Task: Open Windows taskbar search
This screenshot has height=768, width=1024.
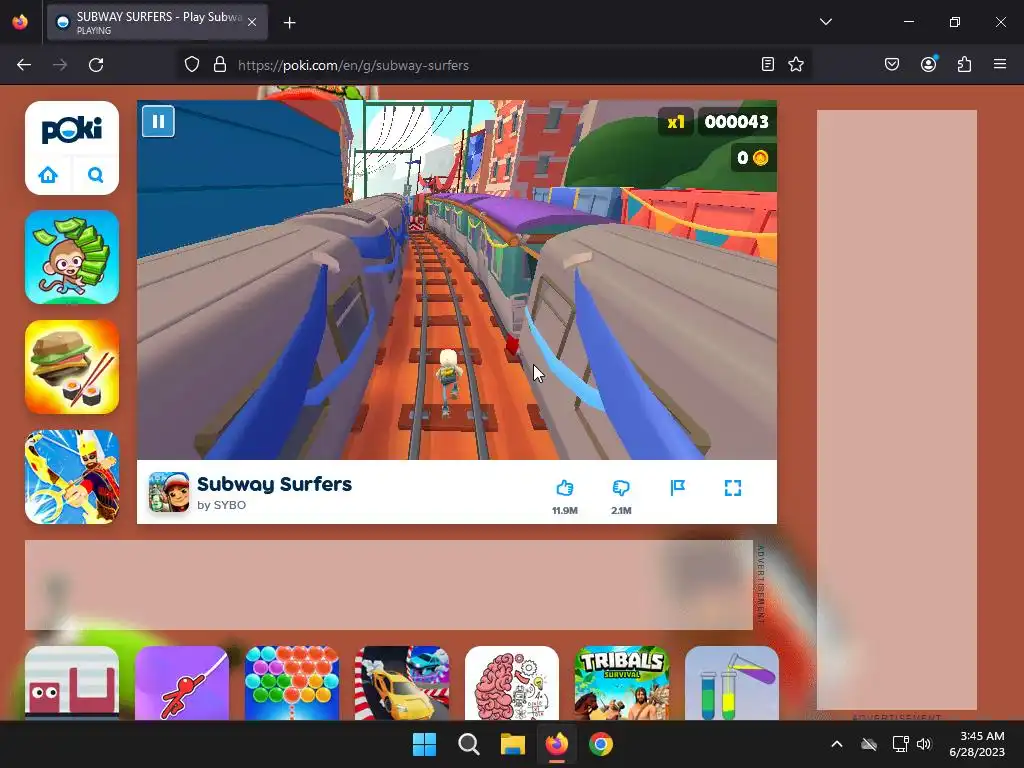Action: point(469,744)
